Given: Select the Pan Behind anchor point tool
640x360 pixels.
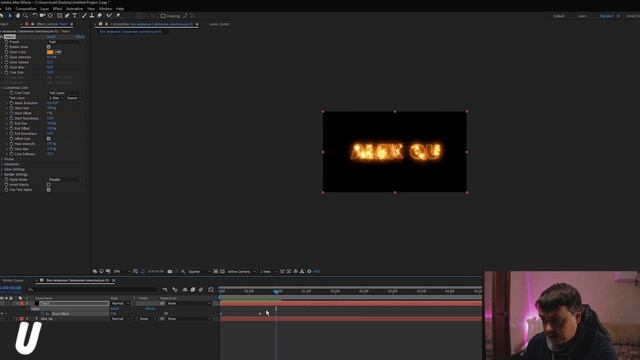Looking at the screenshot, I should tap(50, 16).
